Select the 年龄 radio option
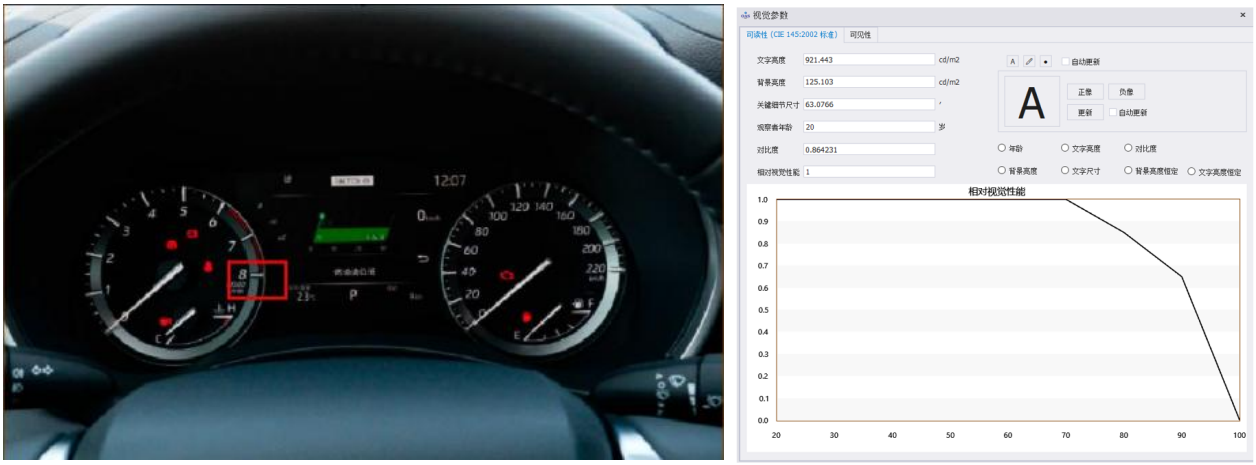The width and height of the screenshot is (1256, 465). coord(1002,148)
